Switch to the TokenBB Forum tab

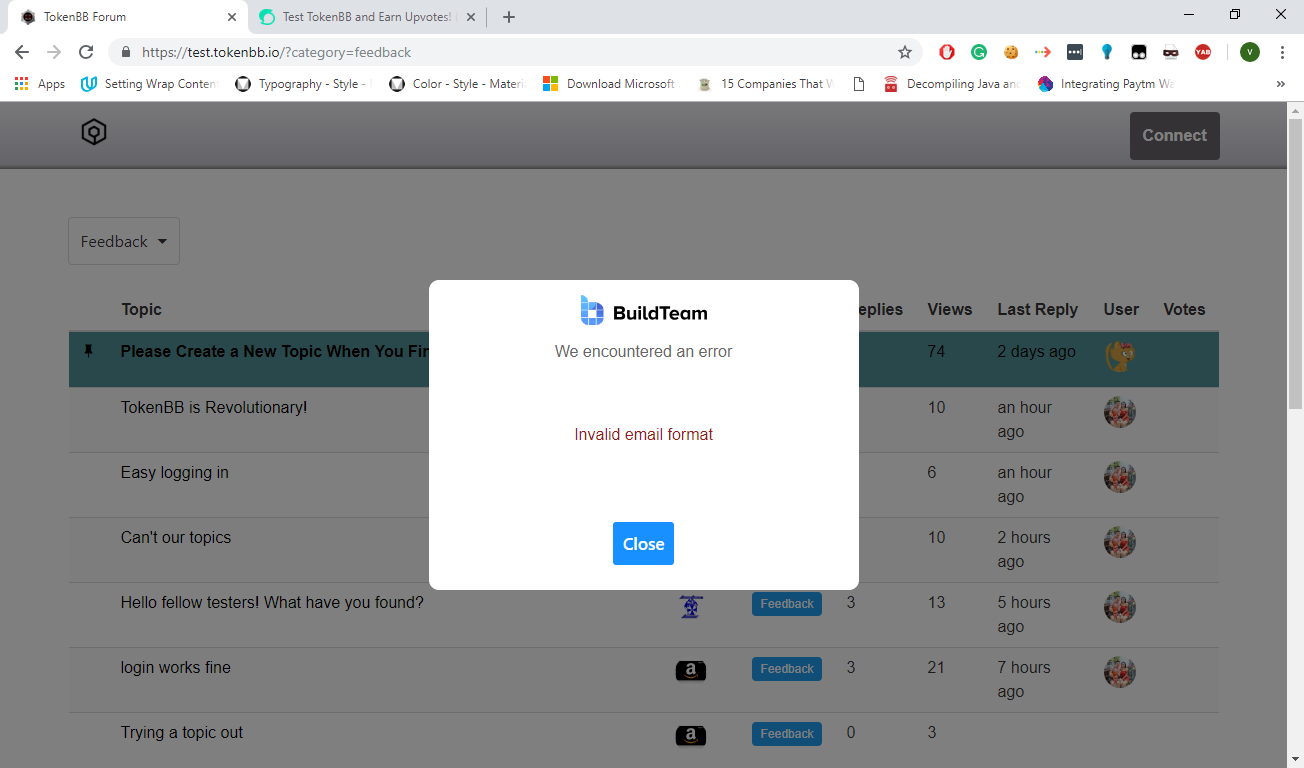click(127, 17)
